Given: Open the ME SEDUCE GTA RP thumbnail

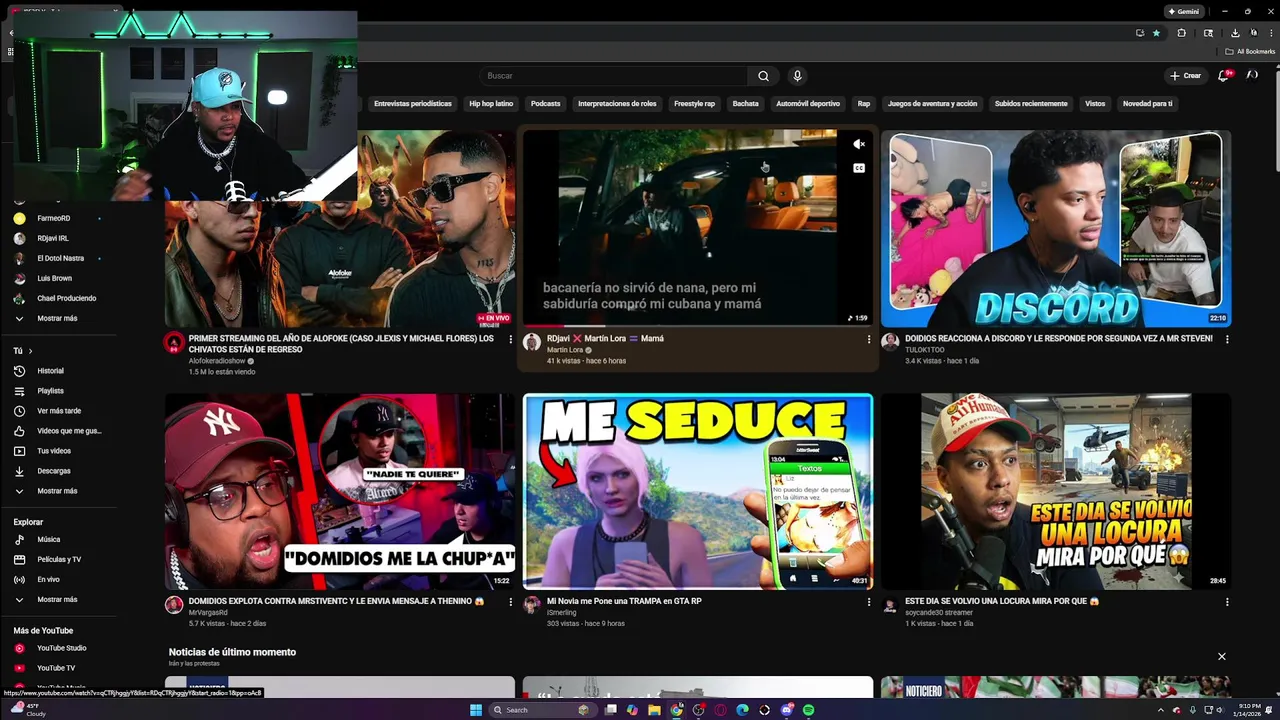Looking at the screenshot, I should tap(698, 491).
